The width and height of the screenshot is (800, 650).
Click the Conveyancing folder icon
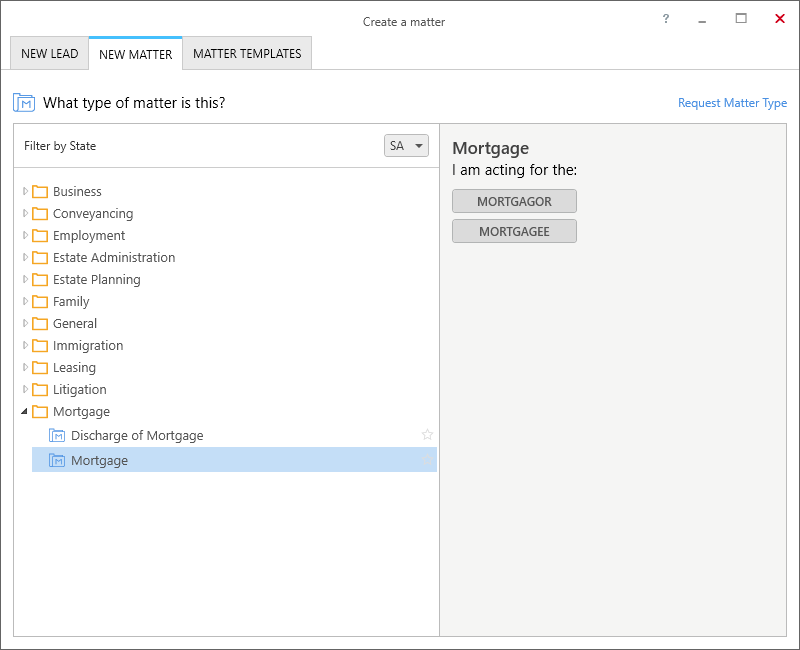40,214
